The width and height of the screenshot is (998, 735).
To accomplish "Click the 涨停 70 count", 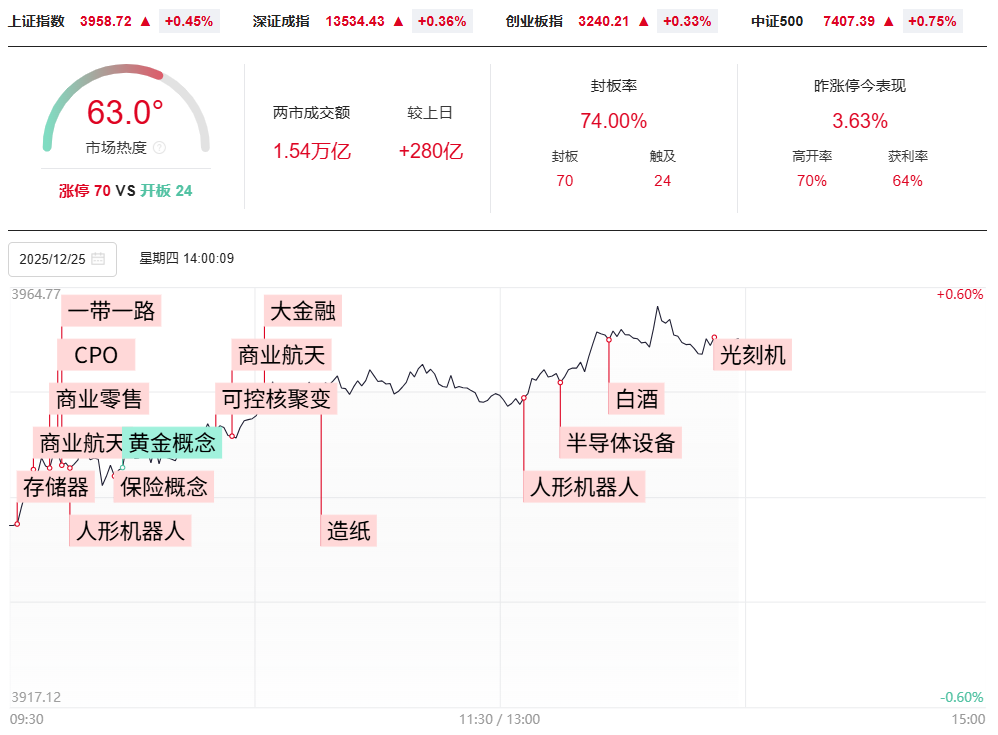I will (x=85, y=190).
